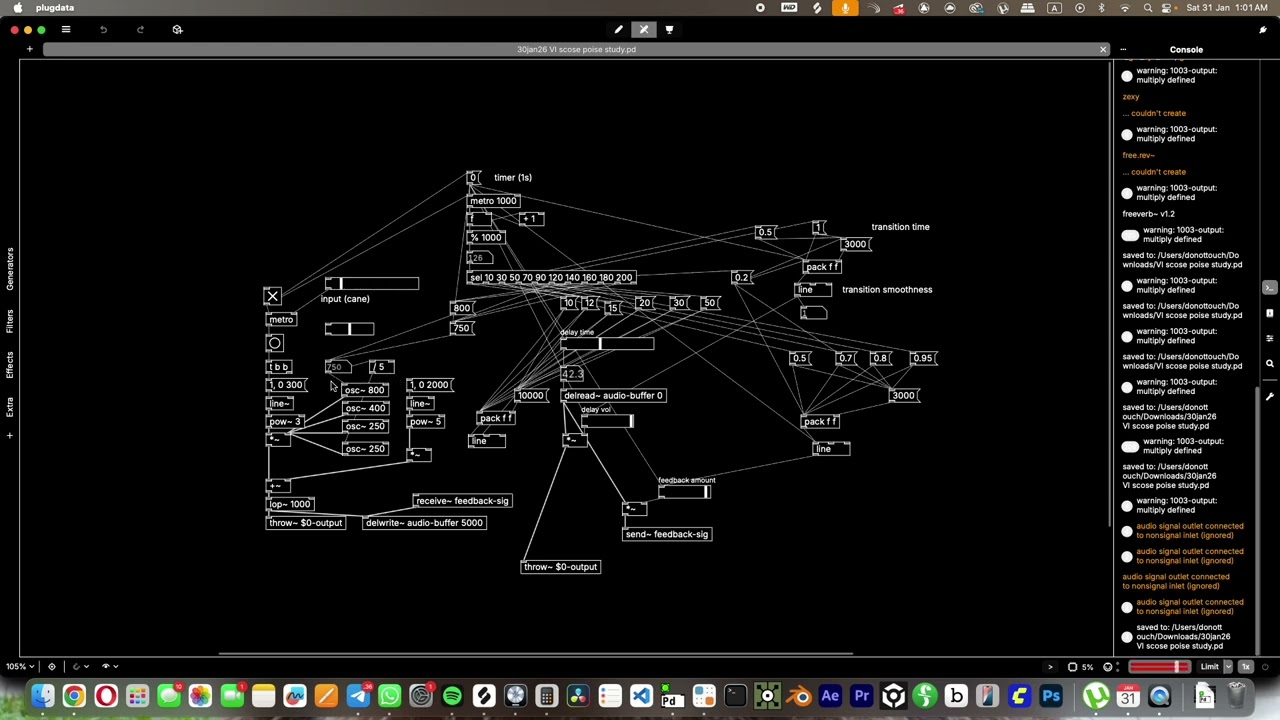The height and width of the screenshot is (720, 1280).
Task: Open Extra category in left palette
Action: pyautogui.click(x=10, y=406)
